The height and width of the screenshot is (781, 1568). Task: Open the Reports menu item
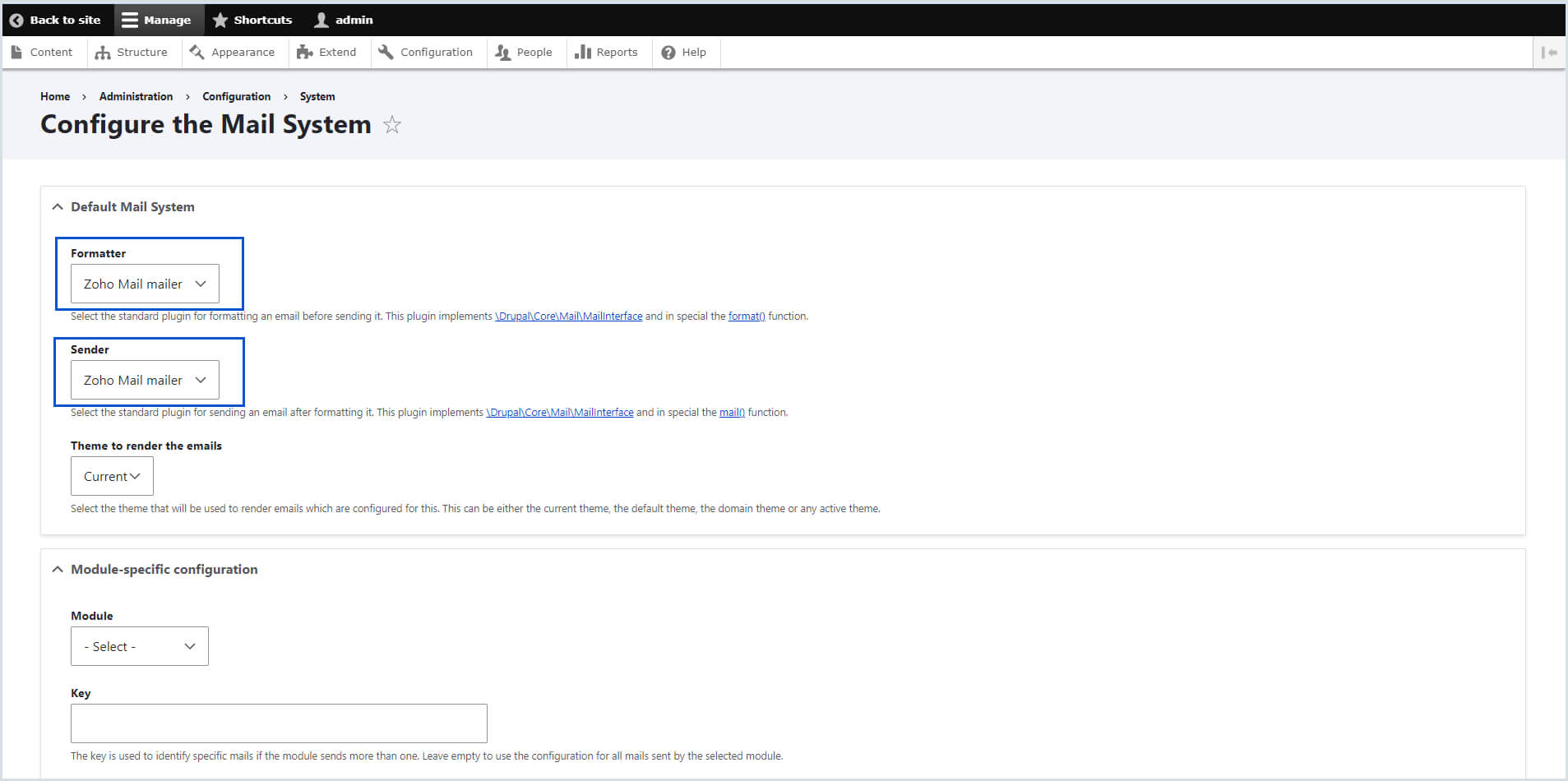[x=607, y=52]
